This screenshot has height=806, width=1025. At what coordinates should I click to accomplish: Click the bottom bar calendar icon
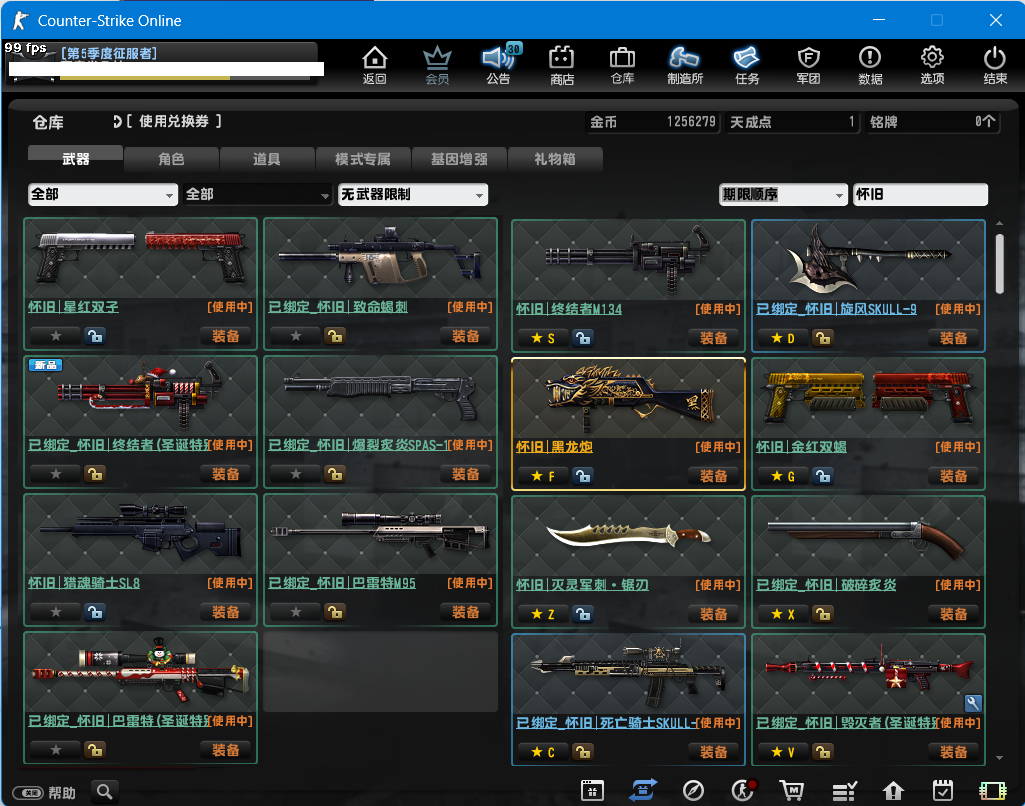click(x=592, y=790)
